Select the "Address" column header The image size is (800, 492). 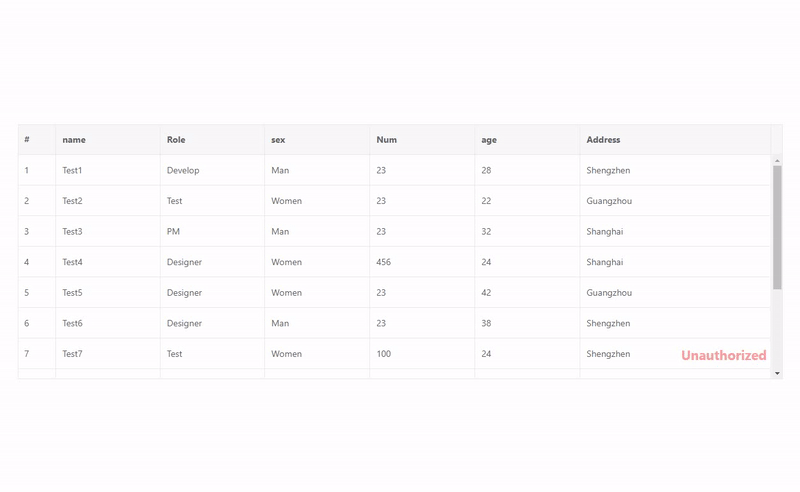coord(603,140)
